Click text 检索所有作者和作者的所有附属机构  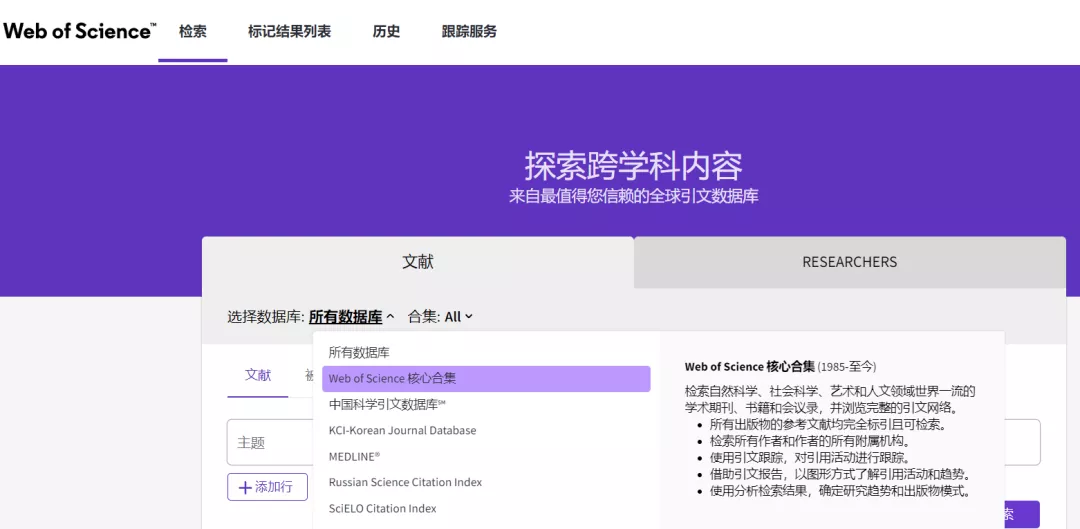[x=813, y=442]
